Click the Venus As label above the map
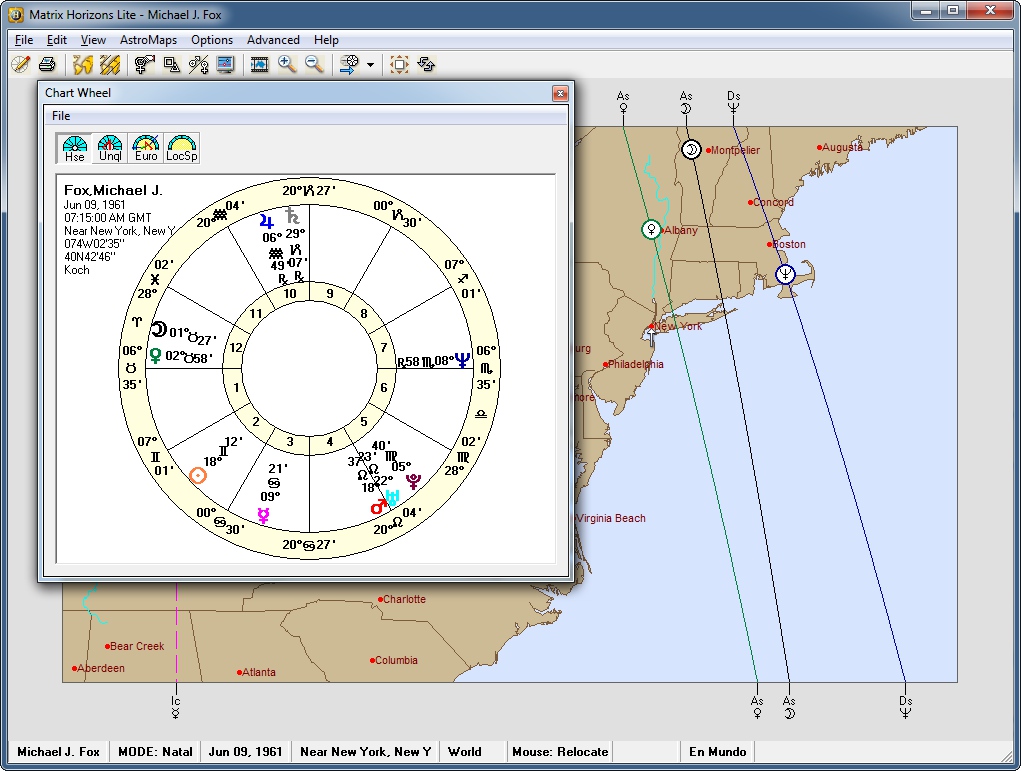1021x771 pixels. 623,102
